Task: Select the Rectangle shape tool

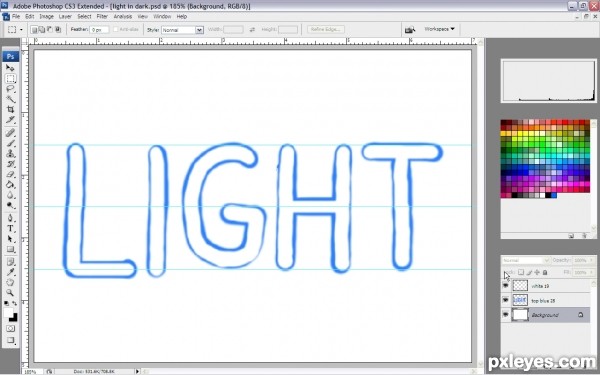Action: [10, 249]
